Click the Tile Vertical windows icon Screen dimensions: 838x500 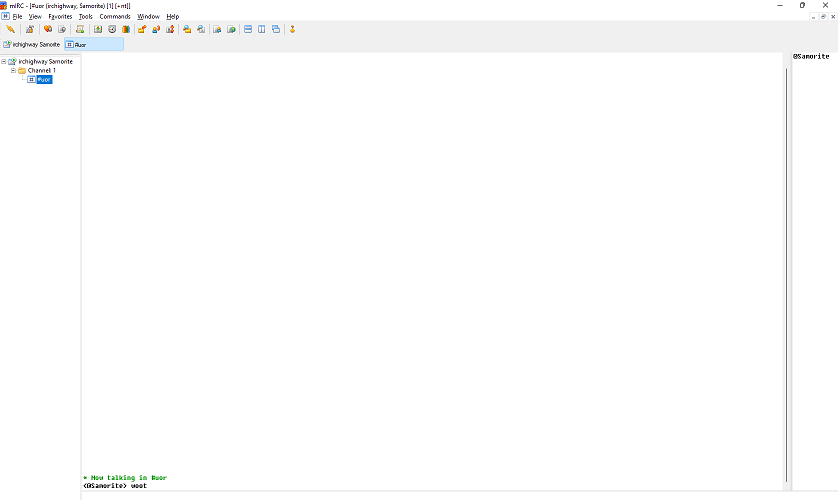(x=262, y=29)
